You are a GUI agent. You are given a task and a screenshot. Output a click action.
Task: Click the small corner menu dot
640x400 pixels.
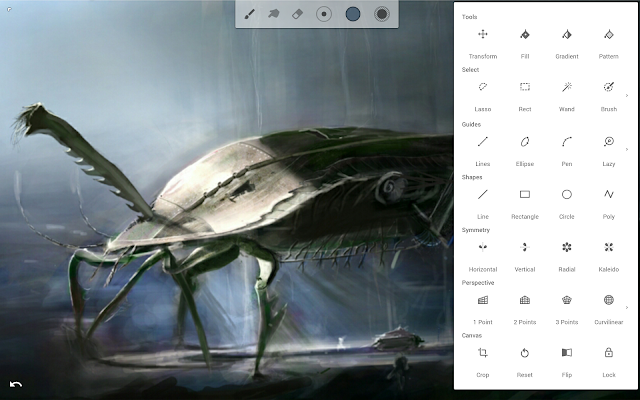pos(9,9)
